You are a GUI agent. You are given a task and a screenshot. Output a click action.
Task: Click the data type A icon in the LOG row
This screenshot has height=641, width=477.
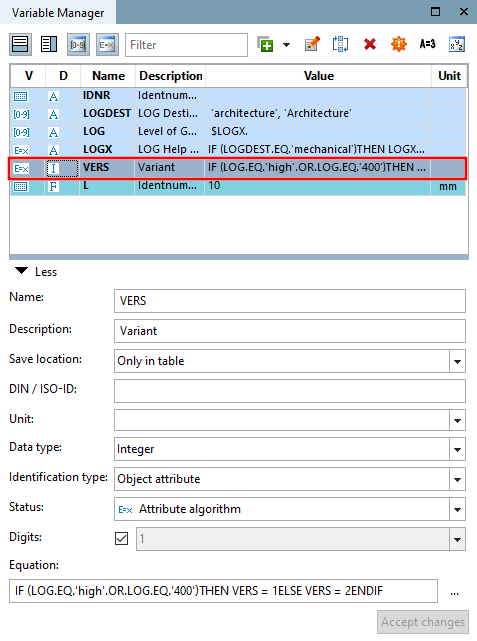(x=53, y=132)
